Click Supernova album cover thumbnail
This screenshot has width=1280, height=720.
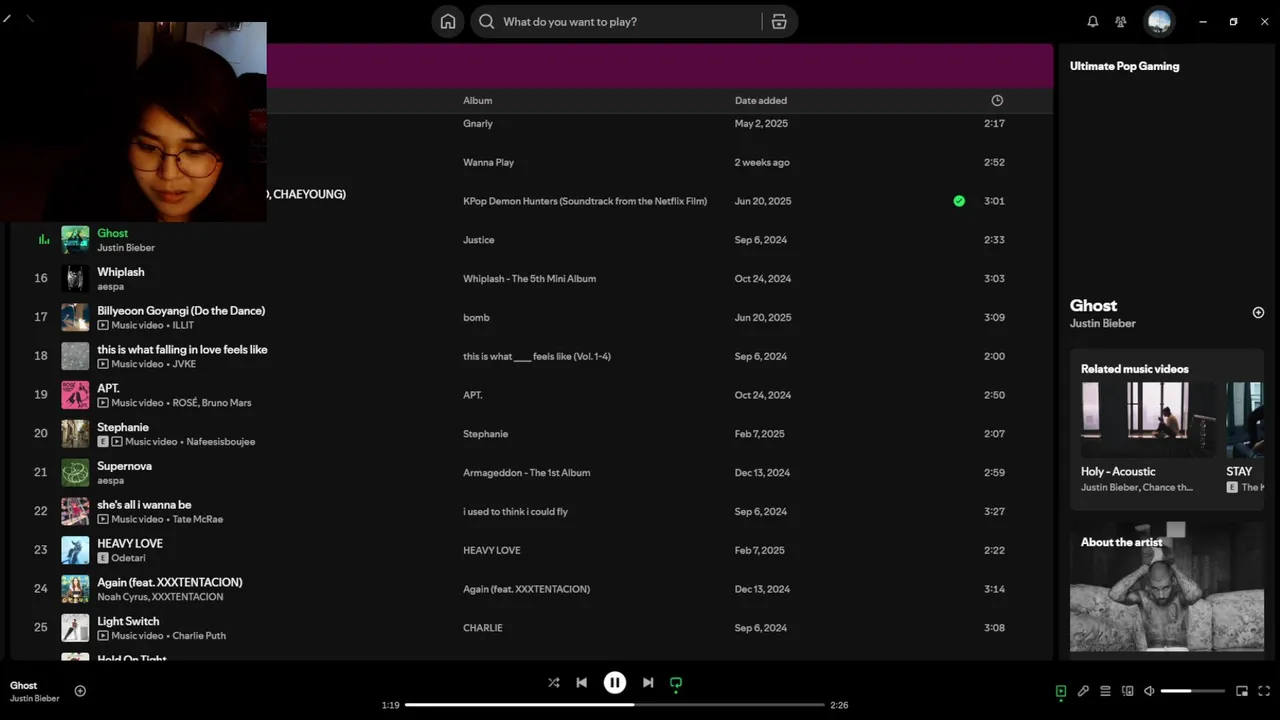pos(75,473)
